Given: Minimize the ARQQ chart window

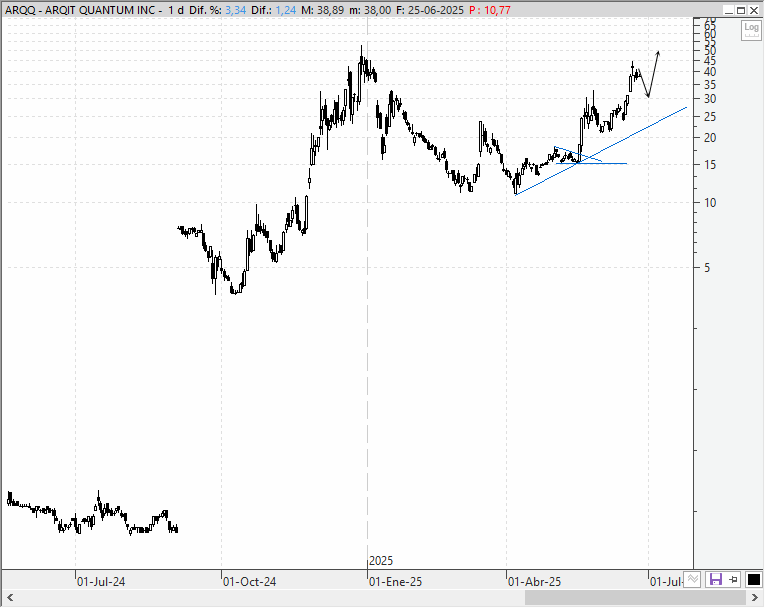Looking at the screenshot, I should [728, 10].
